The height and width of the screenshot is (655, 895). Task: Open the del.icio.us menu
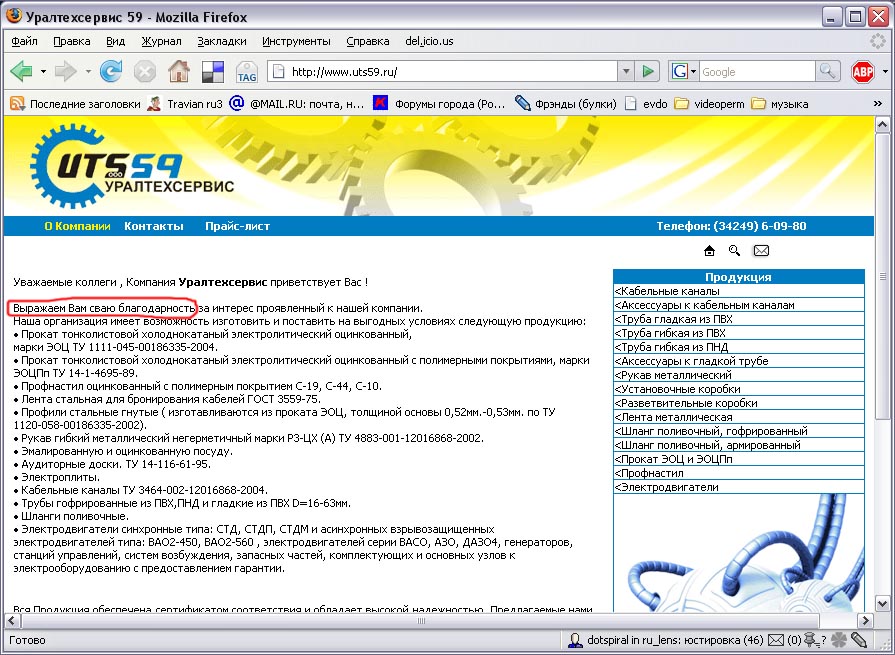coord(429,41)
